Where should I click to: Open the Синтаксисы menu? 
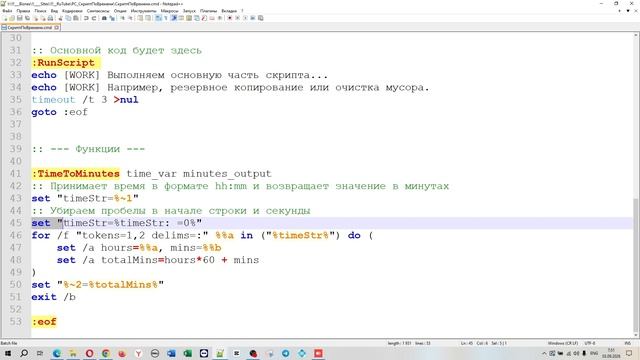(98, 11)
